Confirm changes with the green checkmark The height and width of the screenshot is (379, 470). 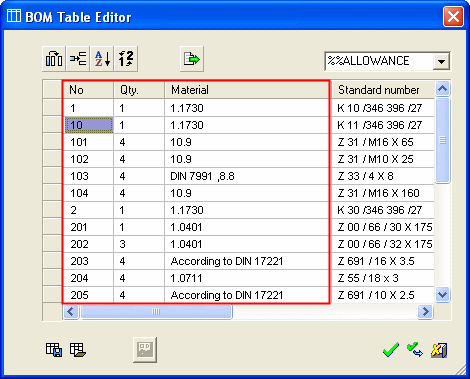[391, 350]
